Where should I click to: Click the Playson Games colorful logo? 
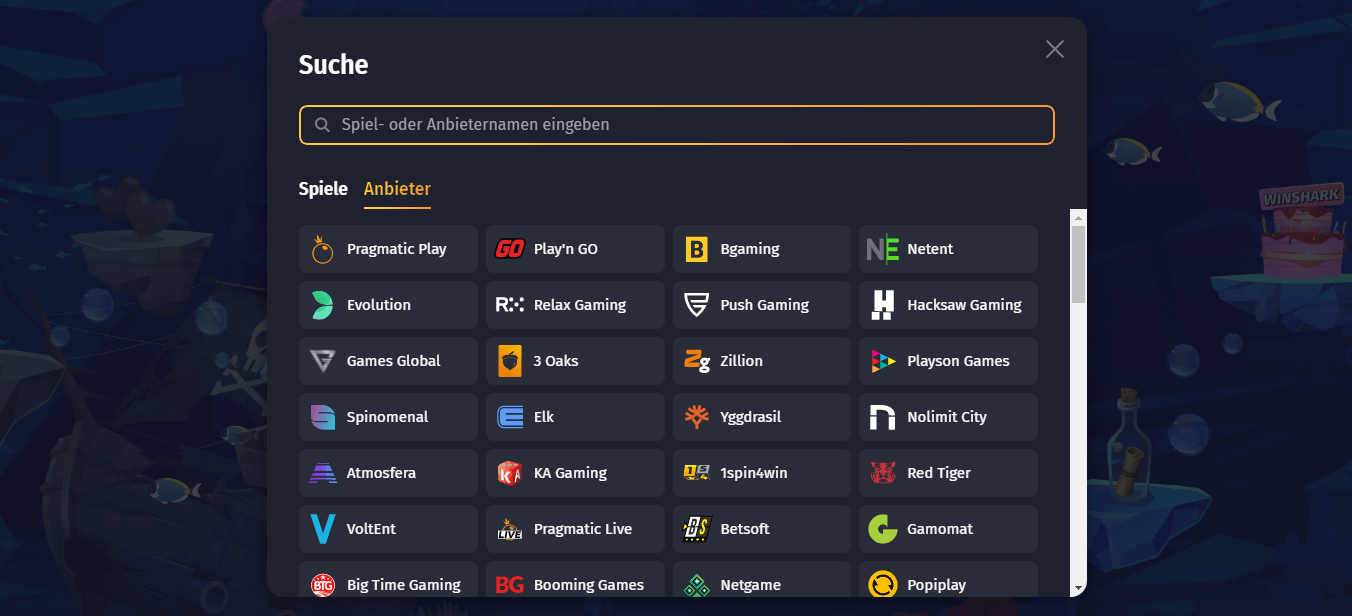point(883,361)
